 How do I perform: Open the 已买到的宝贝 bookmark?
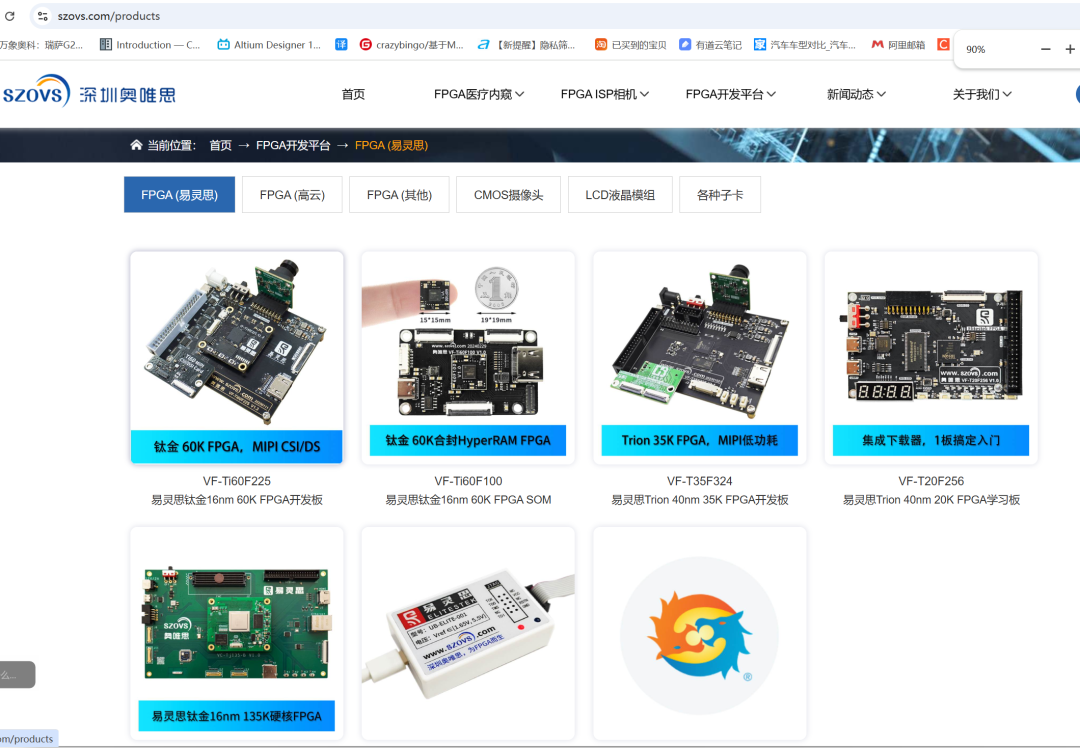[631, 45]
